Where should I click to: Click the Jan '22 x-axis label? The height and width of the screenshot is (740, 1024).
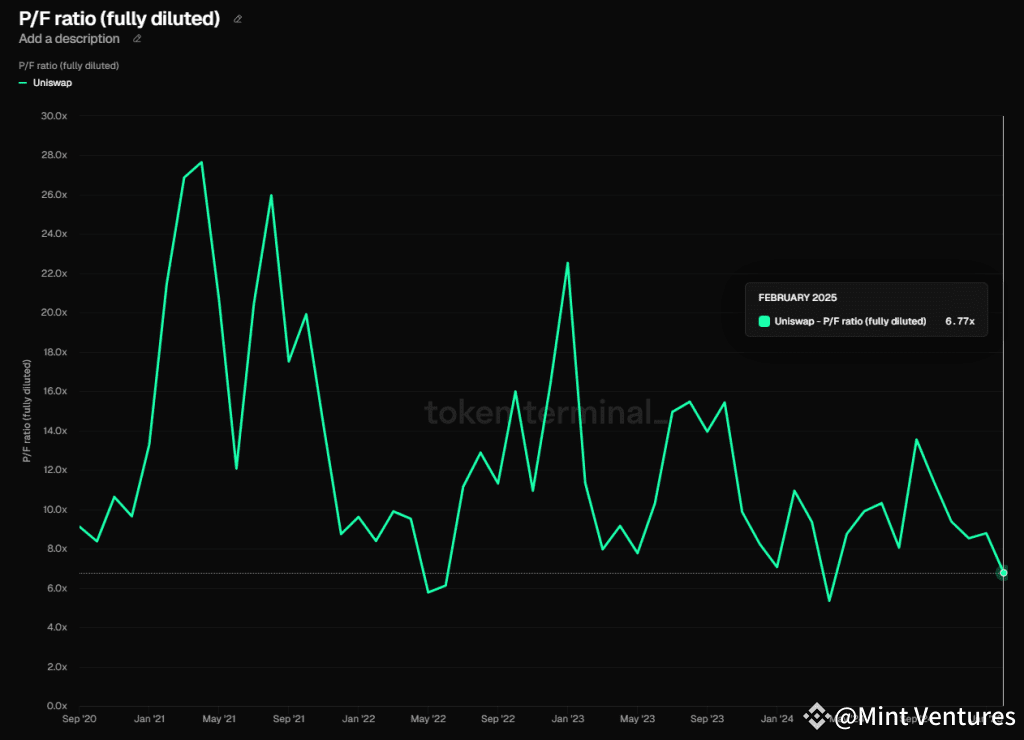click(x=359, y=719)
